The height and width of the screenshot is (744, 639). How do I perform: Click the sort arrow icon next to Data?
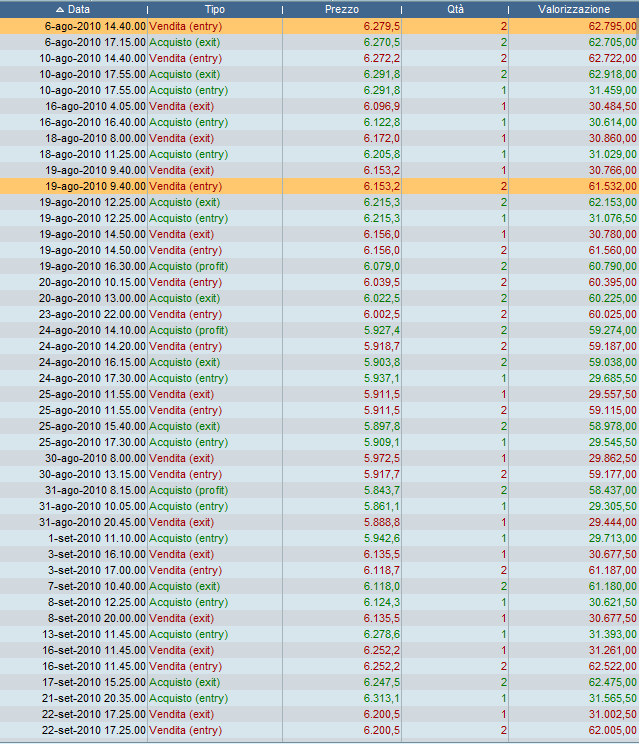(x=60, y=9)
